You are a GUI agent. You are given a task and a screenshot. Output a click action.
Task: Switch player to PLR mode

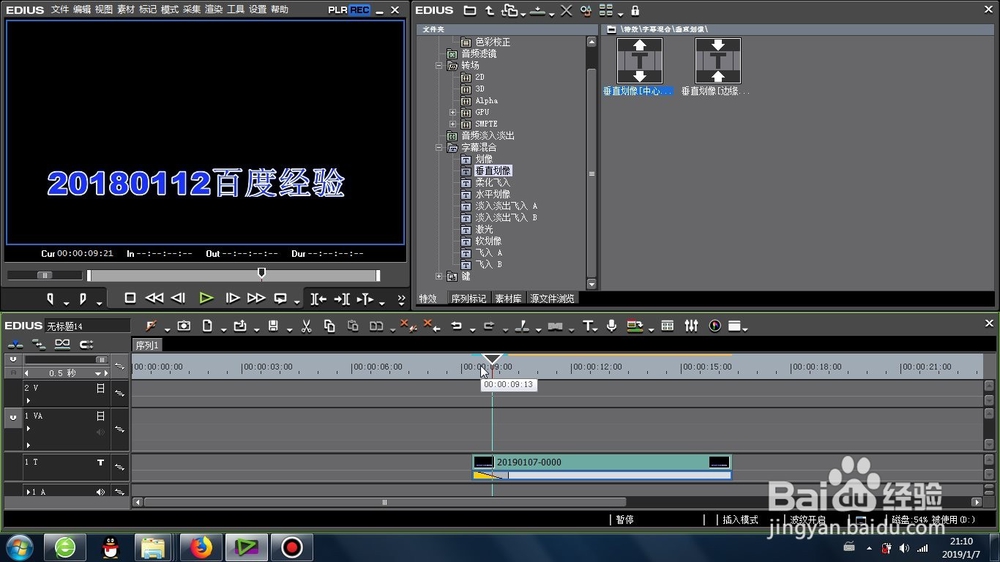pos(338,10)
